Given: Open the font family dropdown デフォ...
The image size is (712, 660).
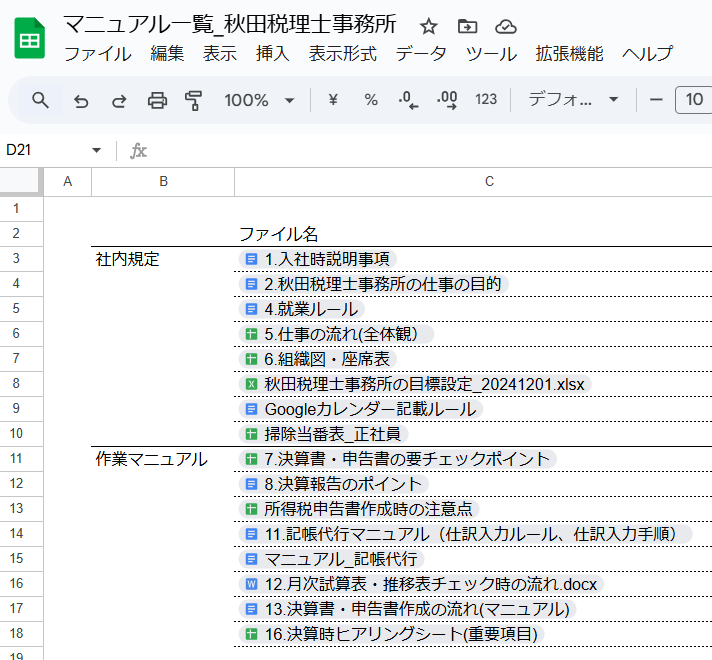Looking at the screenshot, I should (x=573, y=99).
